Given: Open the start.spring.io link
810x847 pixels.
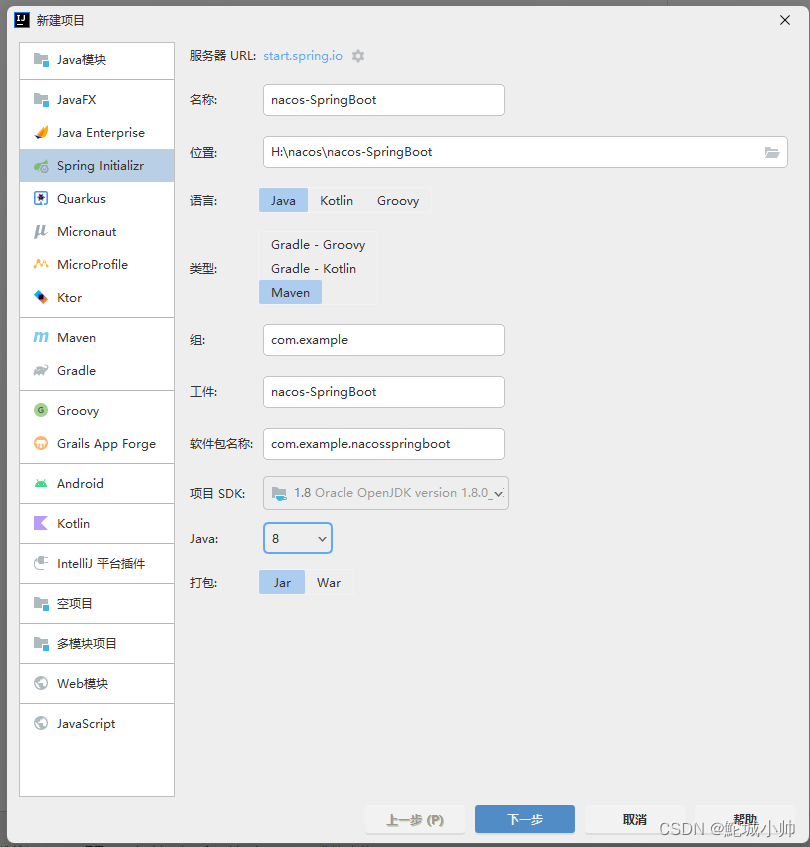Looking at the screenshot, I should (x=302, y=56).
